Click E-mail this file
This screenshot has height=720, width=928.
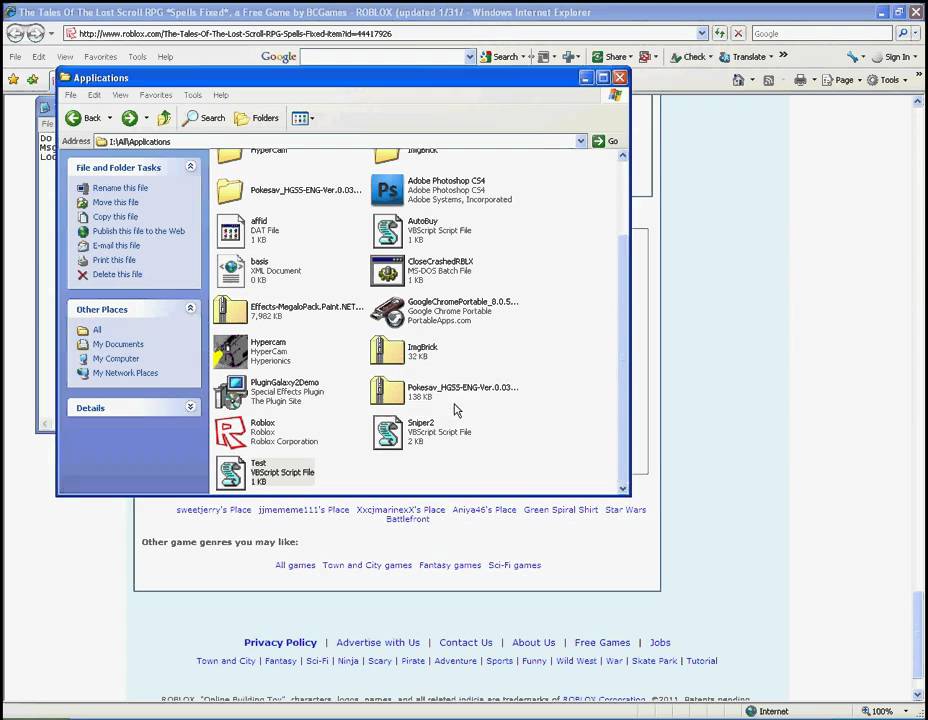116,245
